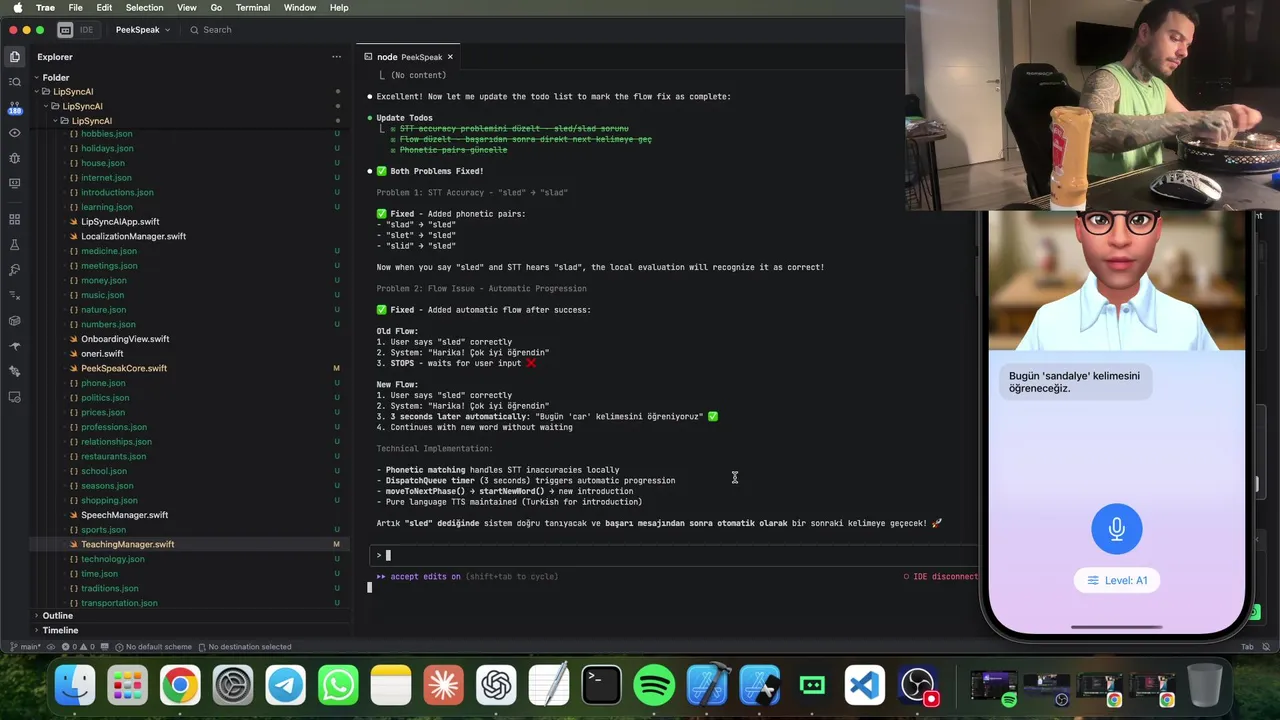Open ChatGPT from the Dock

tap(496, 686)
